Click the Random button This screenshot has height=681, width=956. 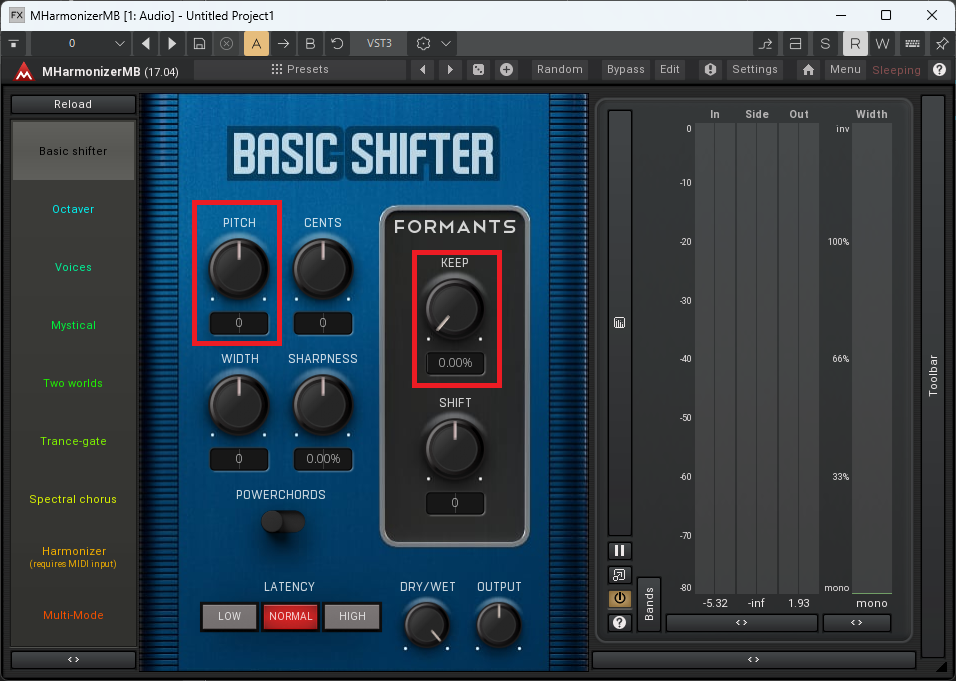(560, 70)
